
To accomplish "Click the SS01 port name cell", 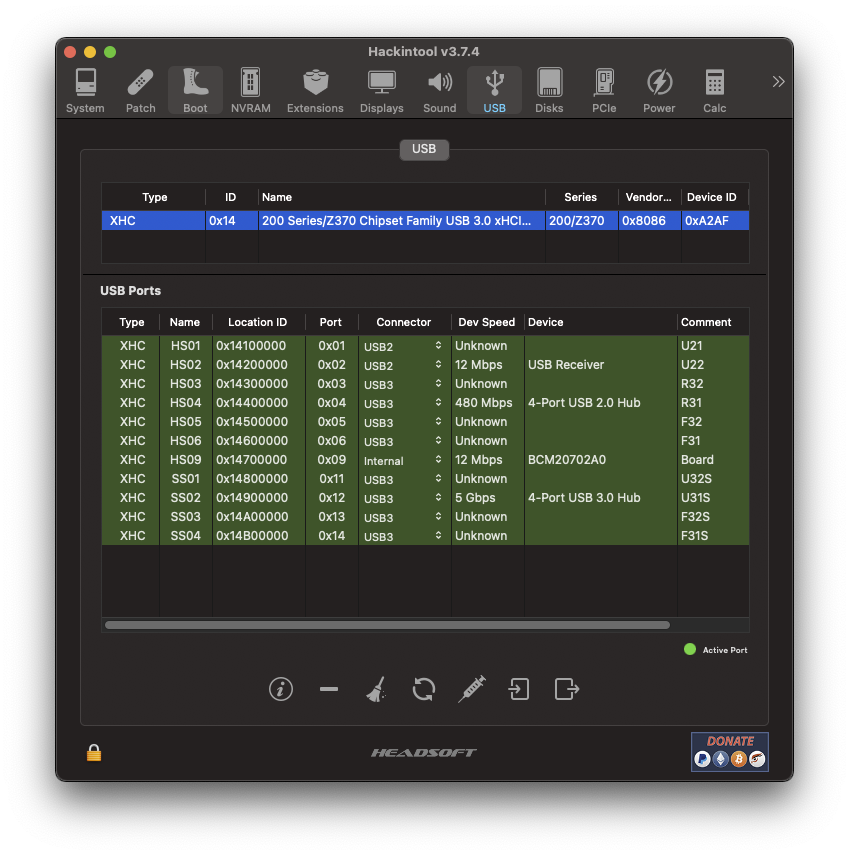I will (x=185, y=479).
